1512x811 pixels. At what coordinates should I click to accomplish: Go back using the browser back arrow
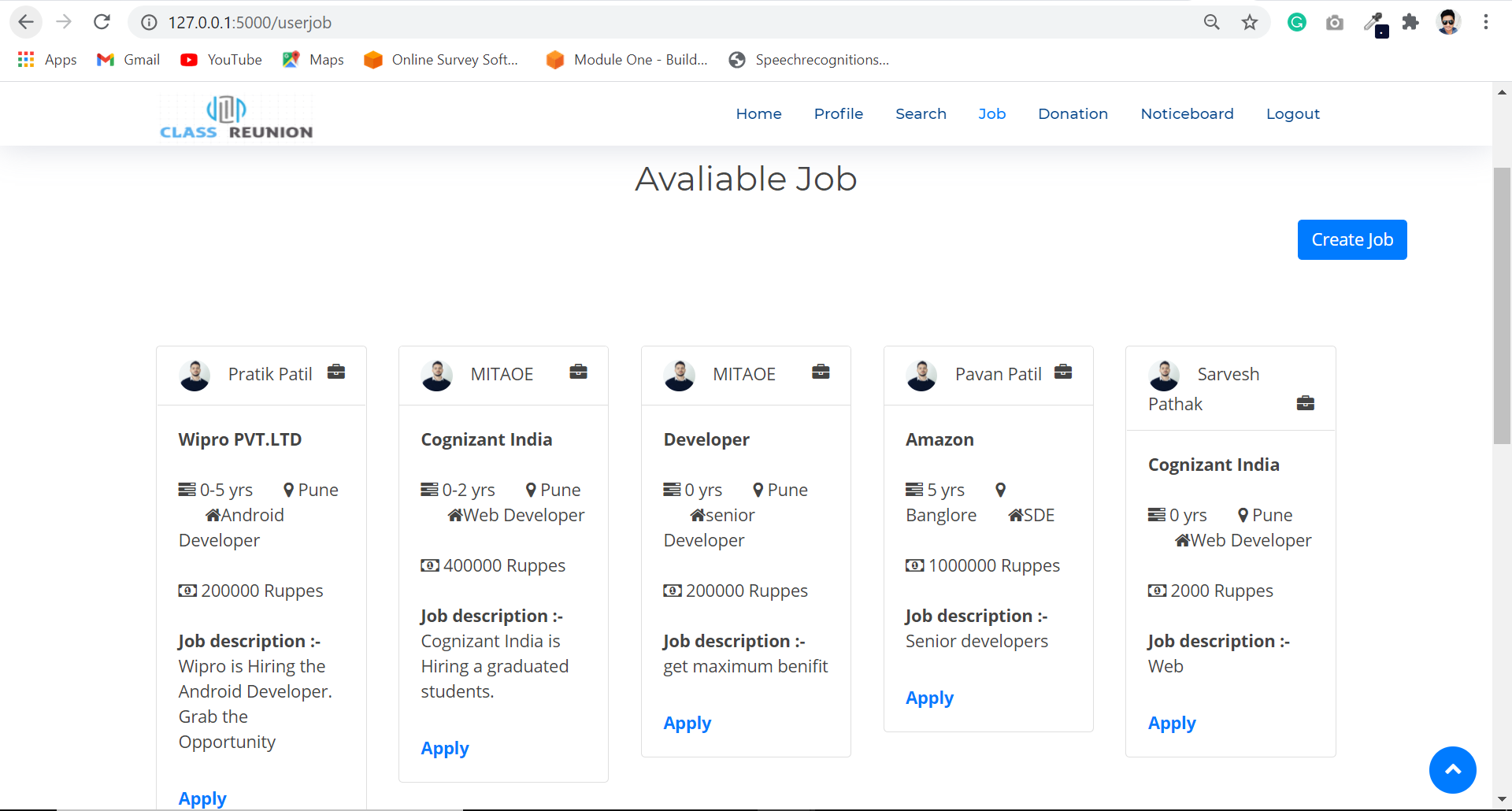[26, 22]
